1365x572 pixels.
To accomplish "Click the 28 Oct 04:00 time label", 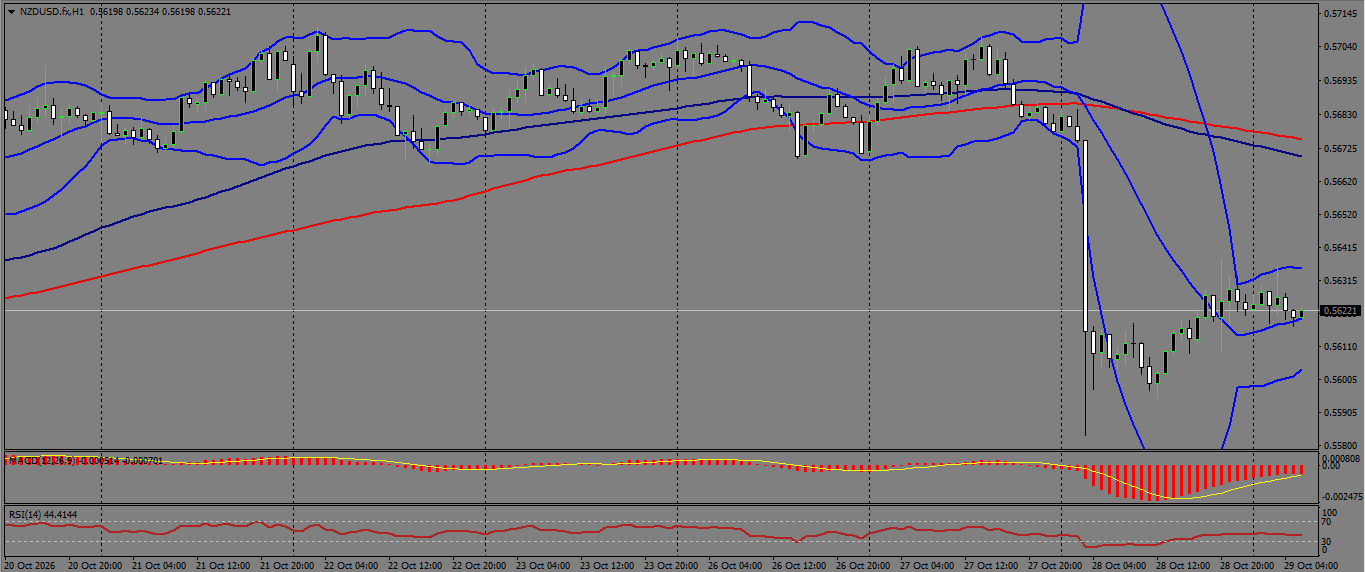I will click(1119, 565).
